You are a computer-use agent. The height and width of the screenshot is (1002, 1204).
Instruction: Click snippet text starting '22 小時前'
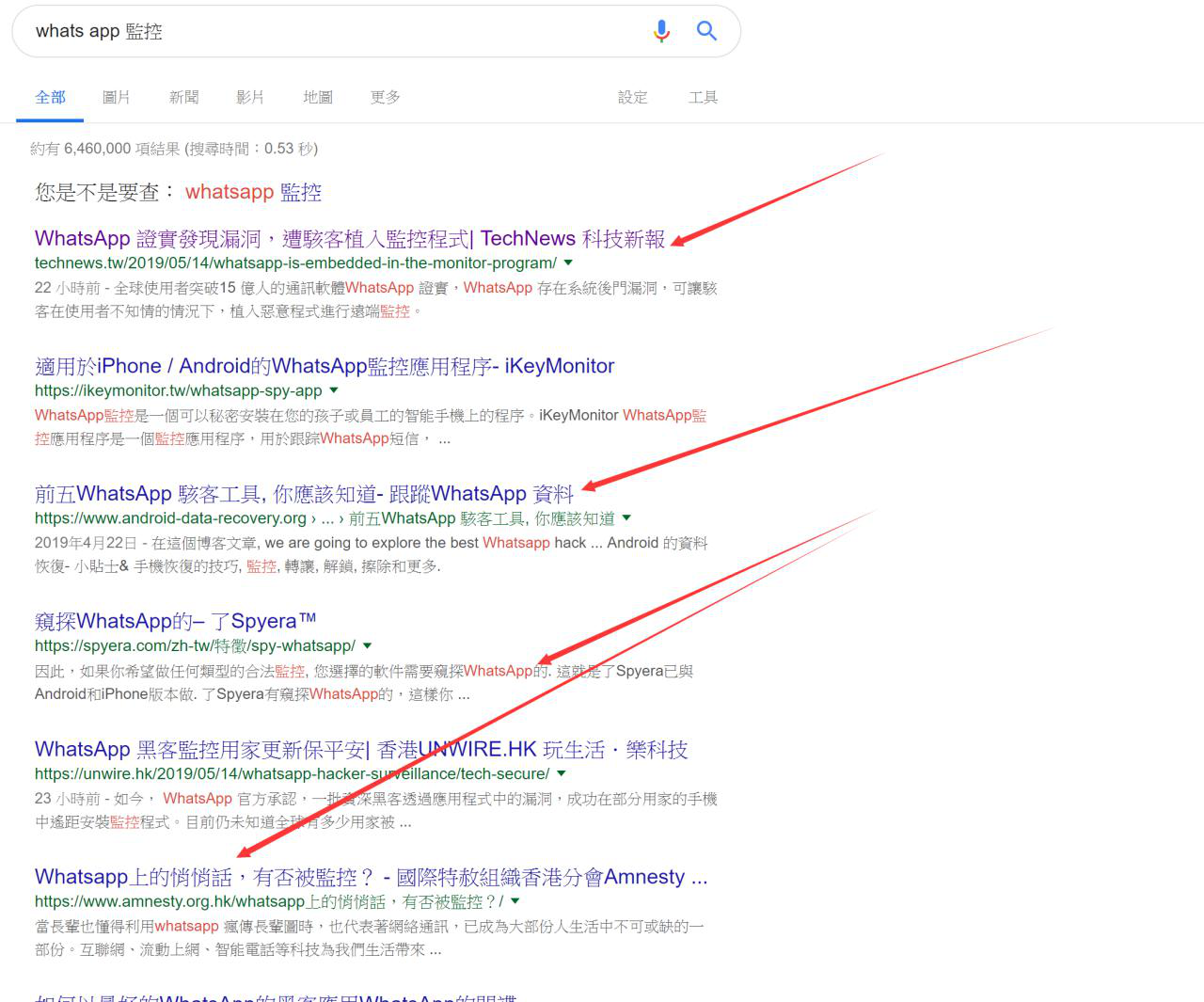376,299
